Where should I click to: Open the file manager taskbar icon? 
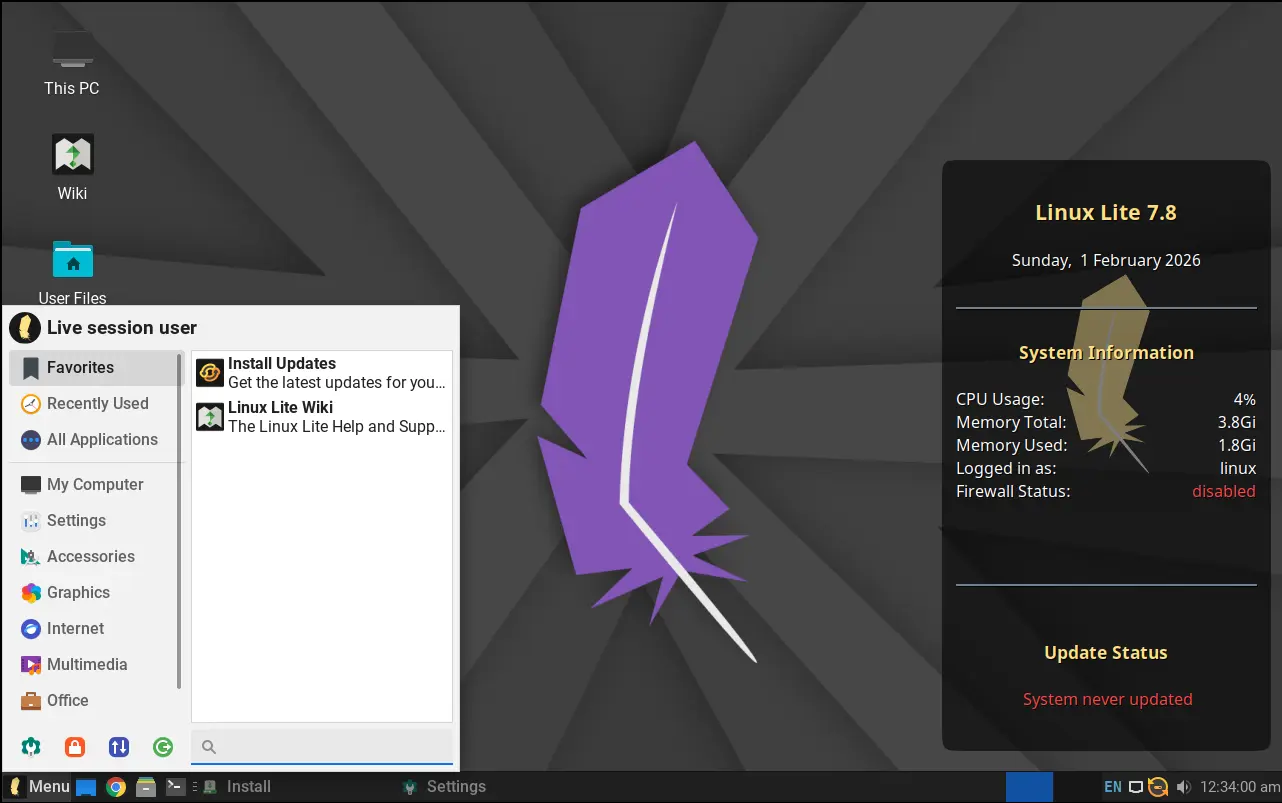pos(146,787)
